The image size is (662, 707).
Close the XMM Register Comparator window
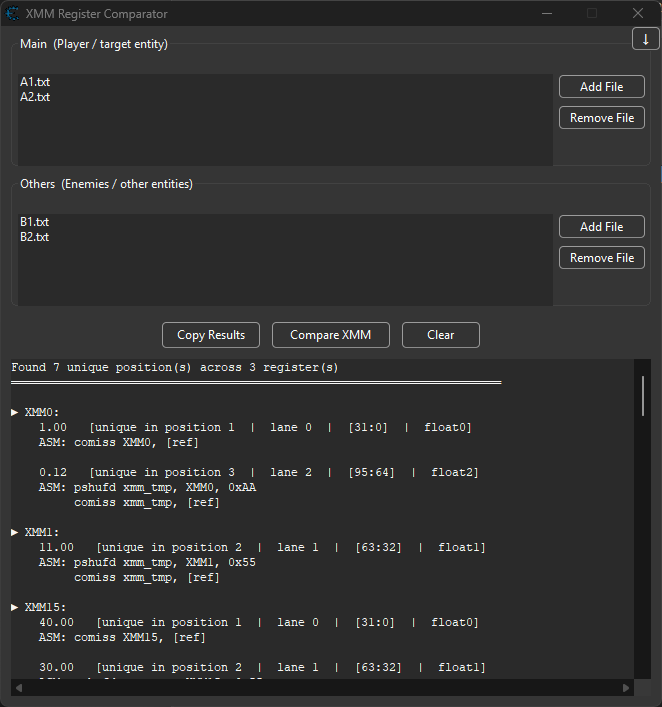(638, 14)
